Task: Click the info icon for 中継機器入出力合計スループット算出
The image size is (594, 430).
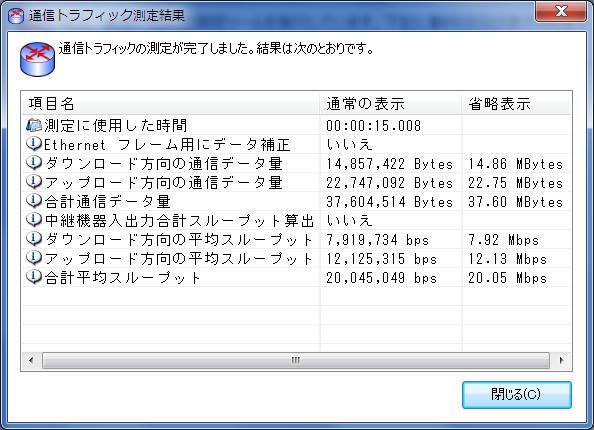Action: 34,220
